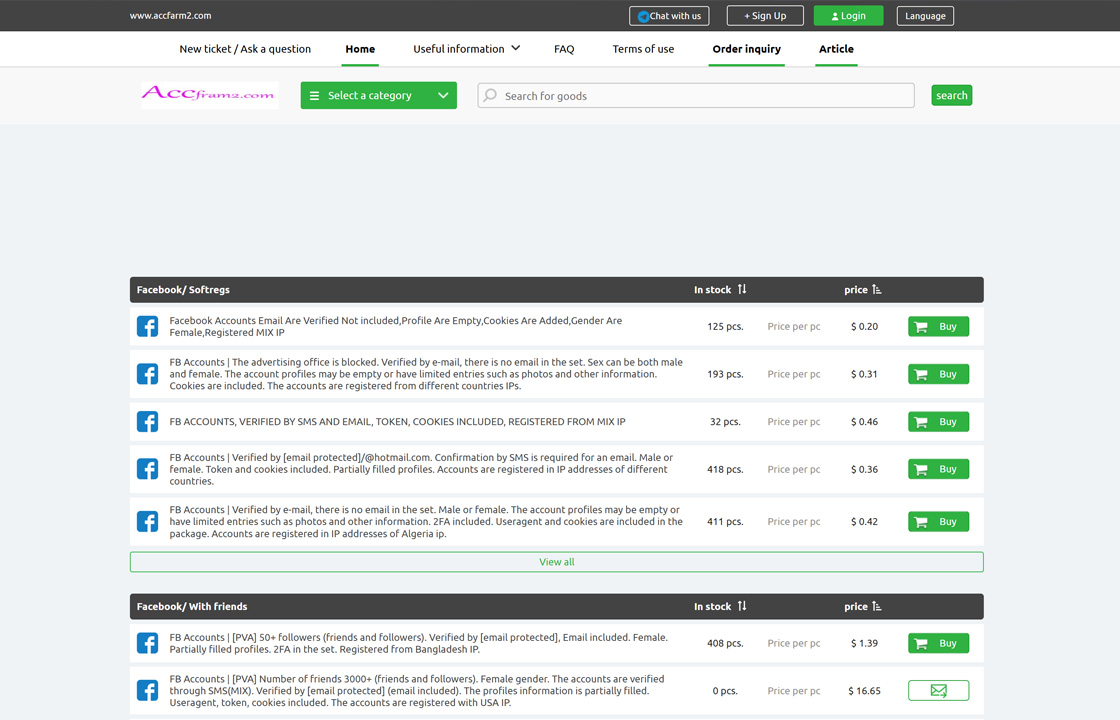Sort Facebook/Softregs by price icon
This screenshot has width=1120, height=720.
pyautogui.click(x=876, y=289)
